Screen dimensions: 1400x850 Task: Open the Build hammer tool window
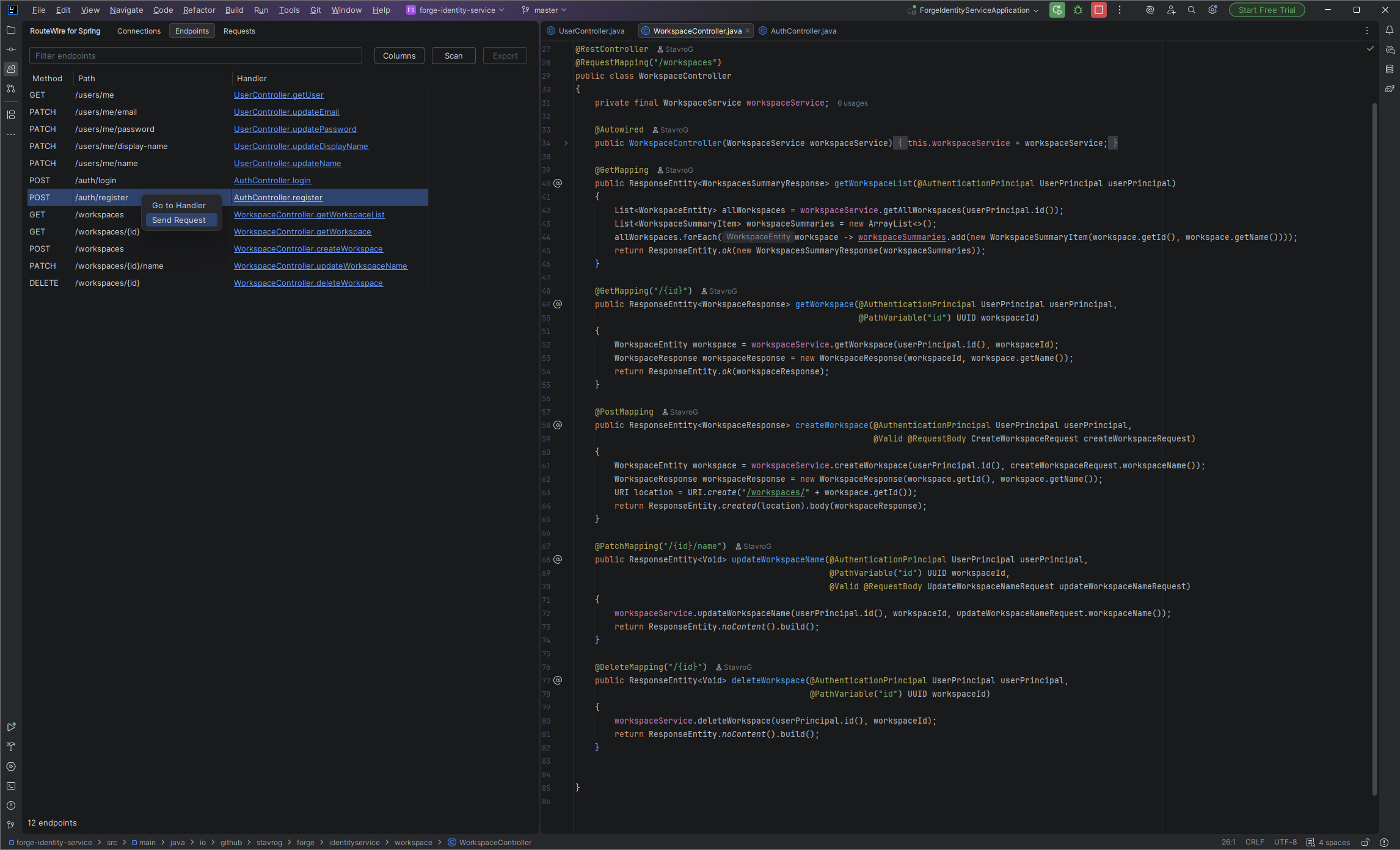pyautogui.click(x=11, y=747)
